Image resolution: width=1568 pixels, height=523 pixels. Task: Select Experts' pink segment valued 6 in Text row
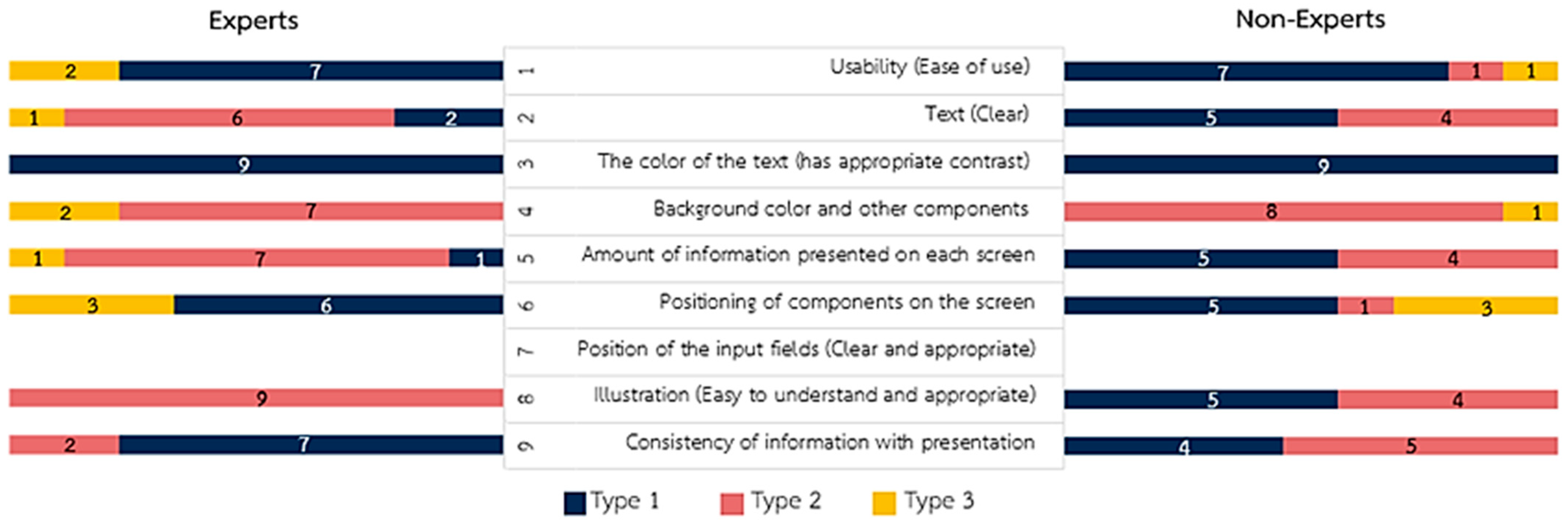tap(229, 118)
